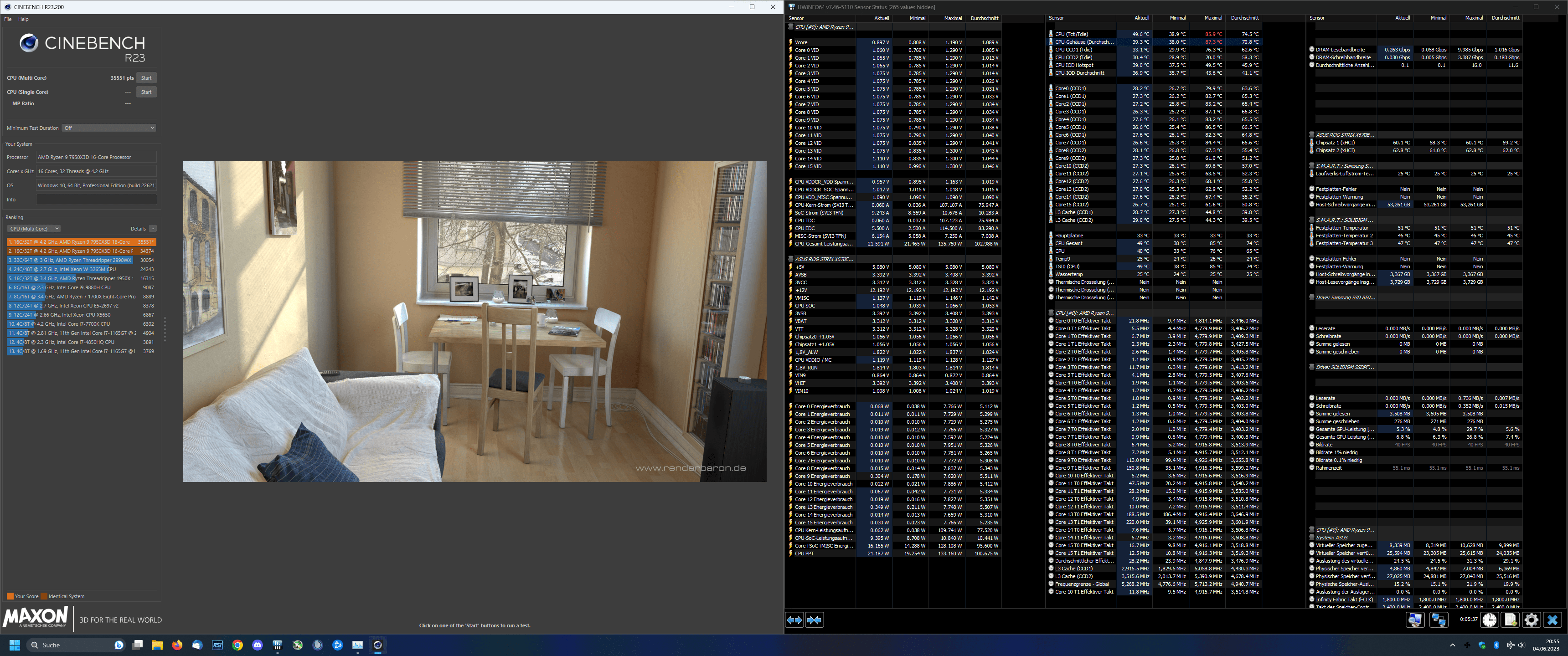Click the Cinebench logo sphere icon
Screen dimensions: 1568x656
(29, 43)
